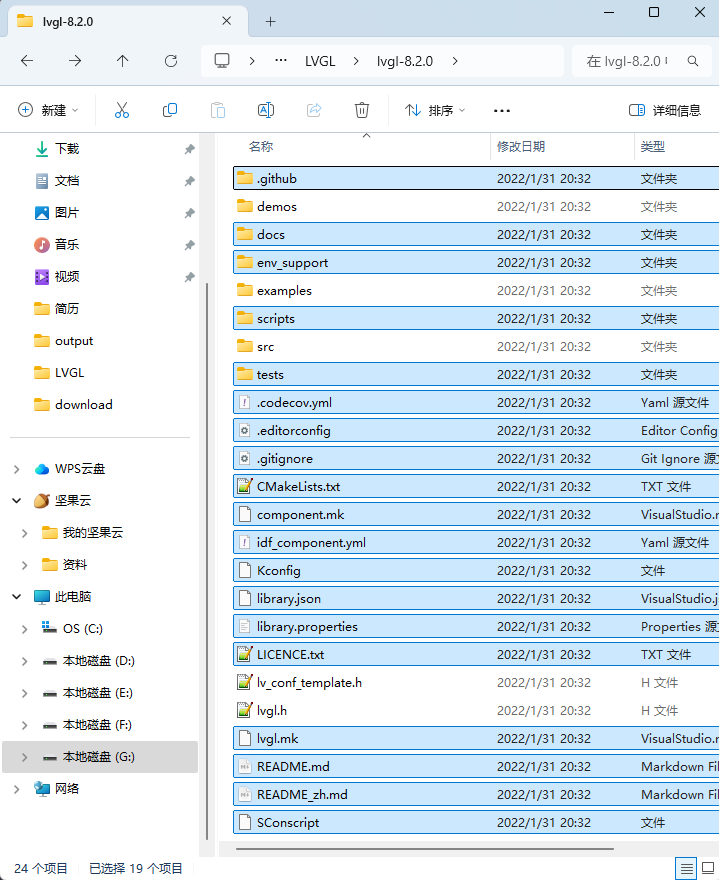Click the Copy icon in toolbar
This screenshot has height=880, width=719.
(170, 110)
